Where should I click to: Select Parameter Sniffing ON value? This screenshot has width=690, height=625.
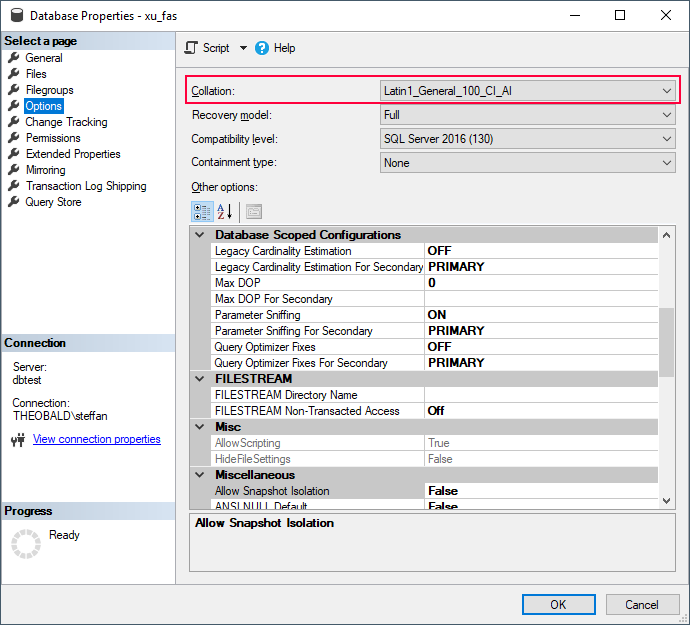tap(541, 315)
